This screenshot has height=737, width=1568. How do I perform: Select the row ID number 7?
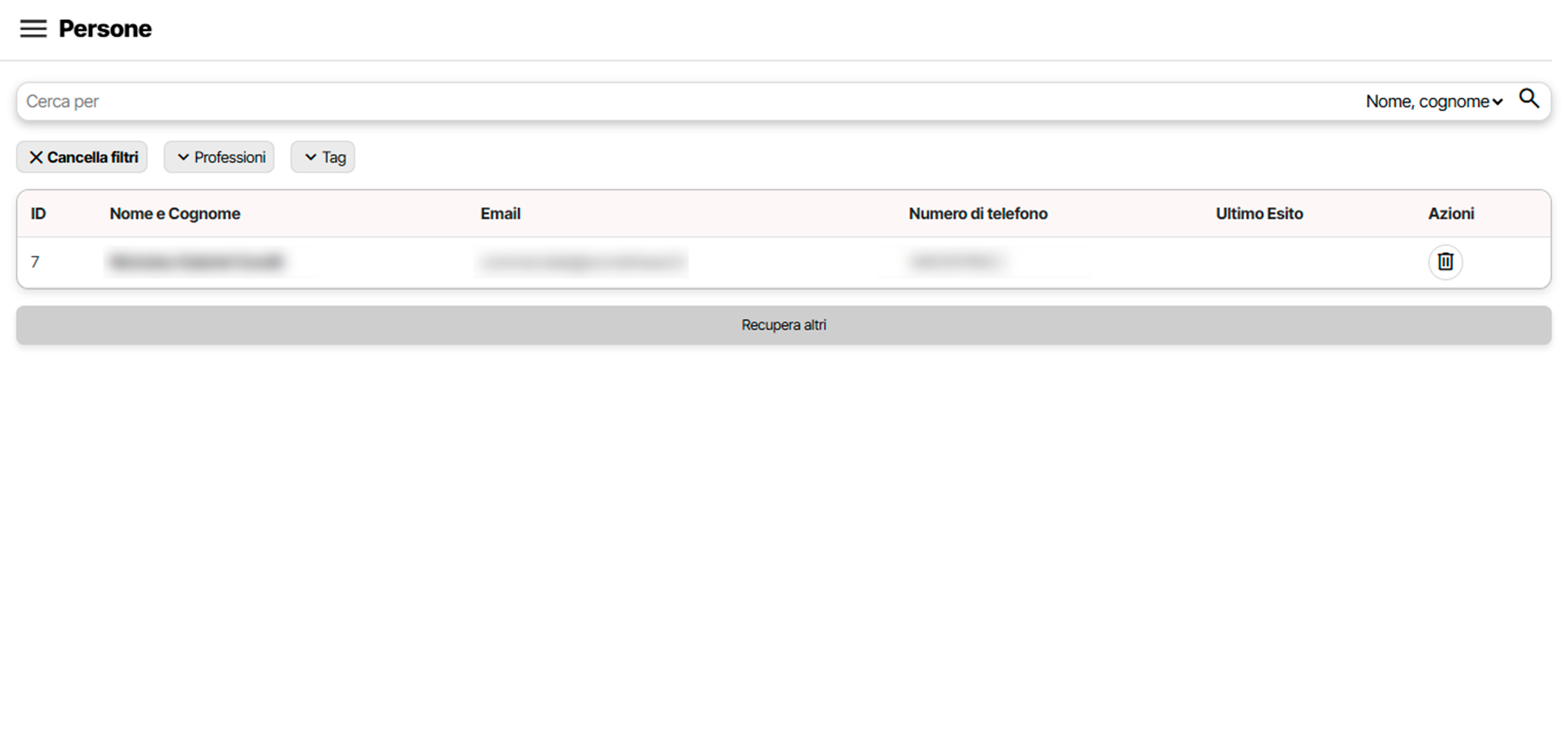point(35,262)
